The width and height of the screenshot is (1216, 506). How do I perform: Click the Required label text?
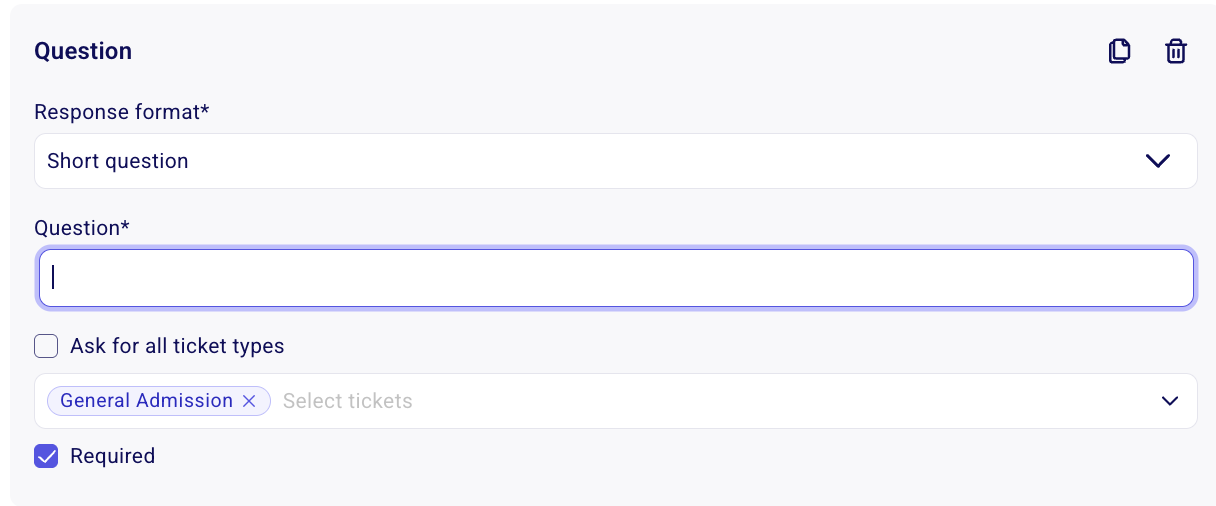(x=112, y=456)
